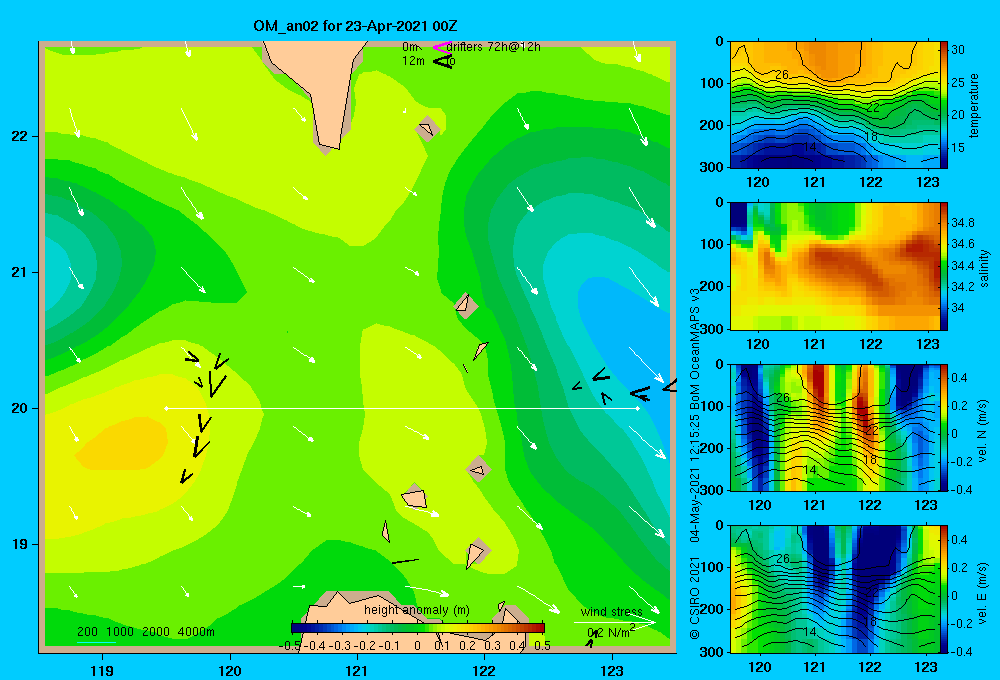Click depth label 300 on the salinity panel

(714, 329)
